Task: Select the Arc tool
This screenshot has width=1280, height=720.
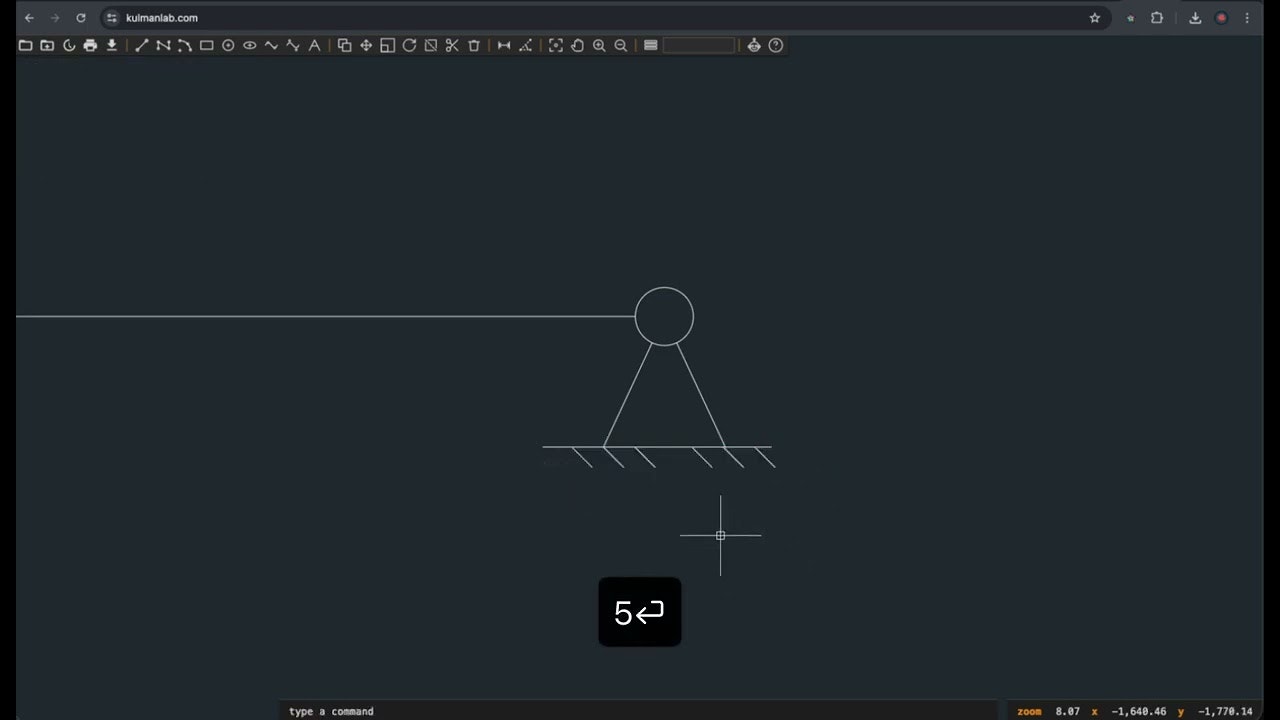Action: click(185, 45)
